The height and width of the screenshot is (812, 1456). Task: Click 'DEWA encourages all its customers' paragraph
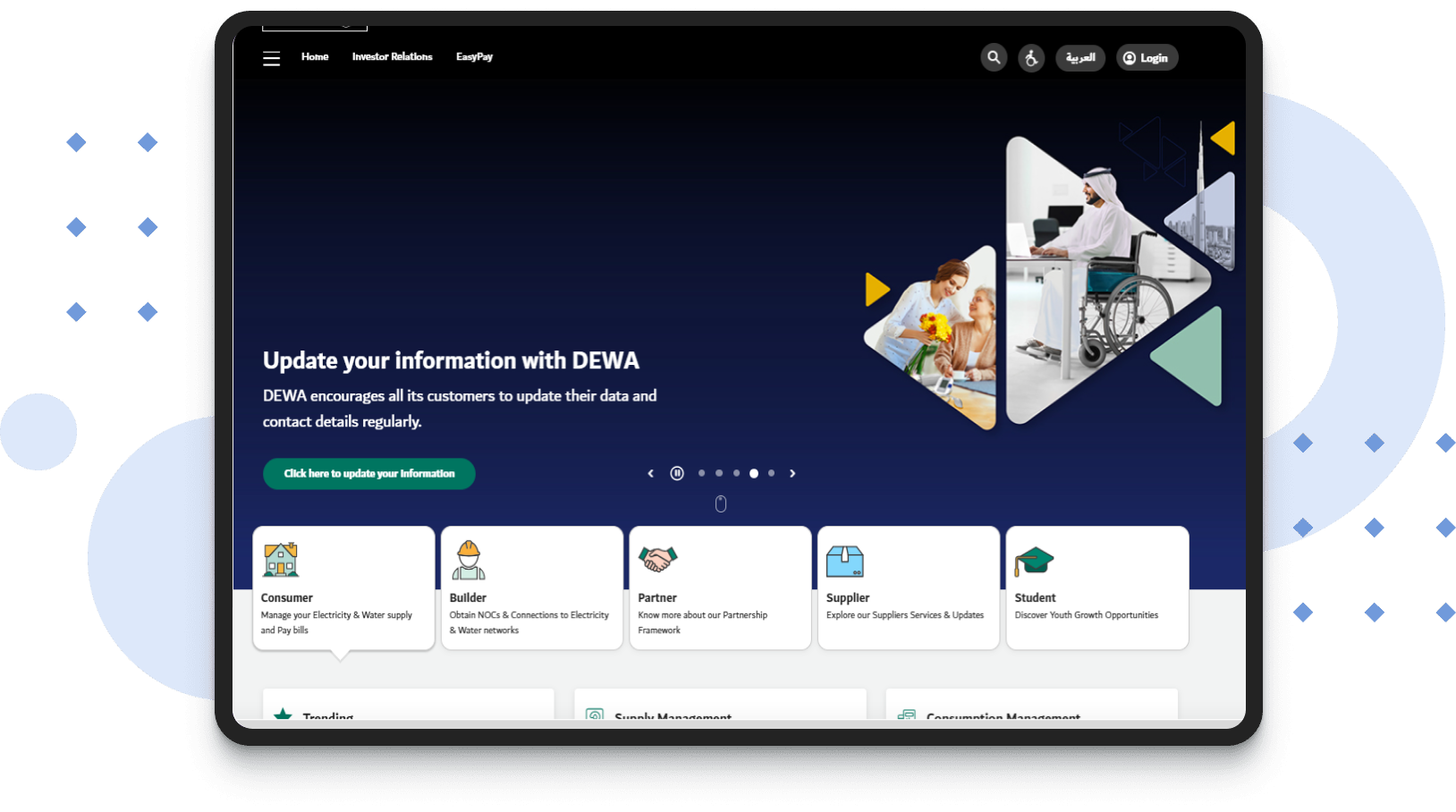pos(460,408)
